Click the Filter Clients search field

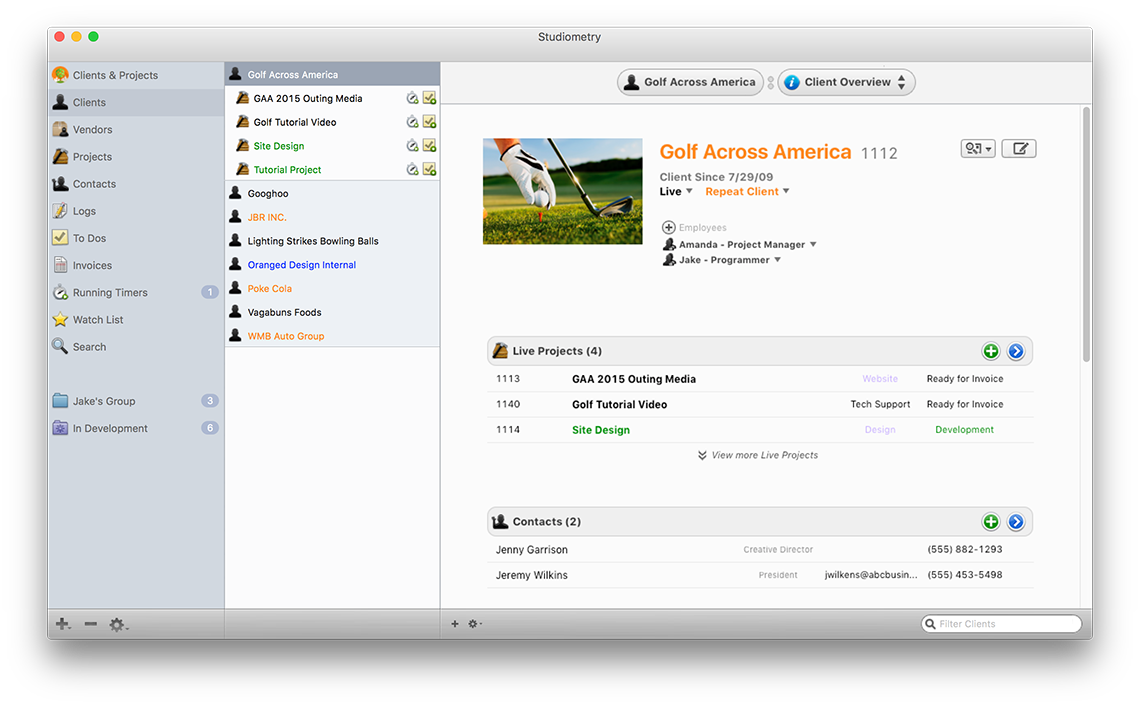click(1001, 624)
